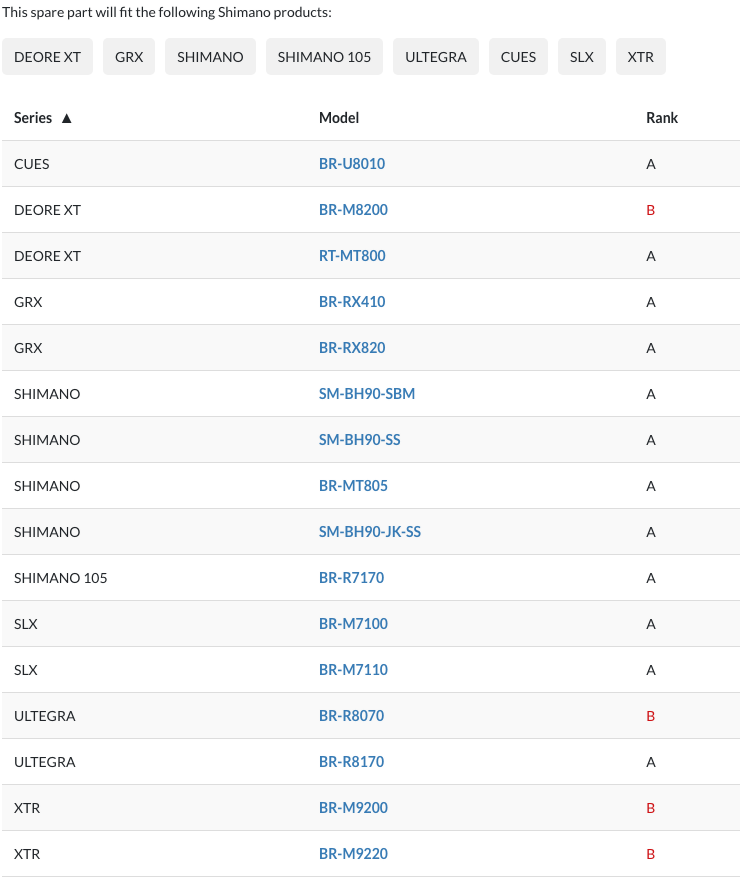
Task: Open the SM-BH90-SBM model link
Action: [x=367, y=394]
